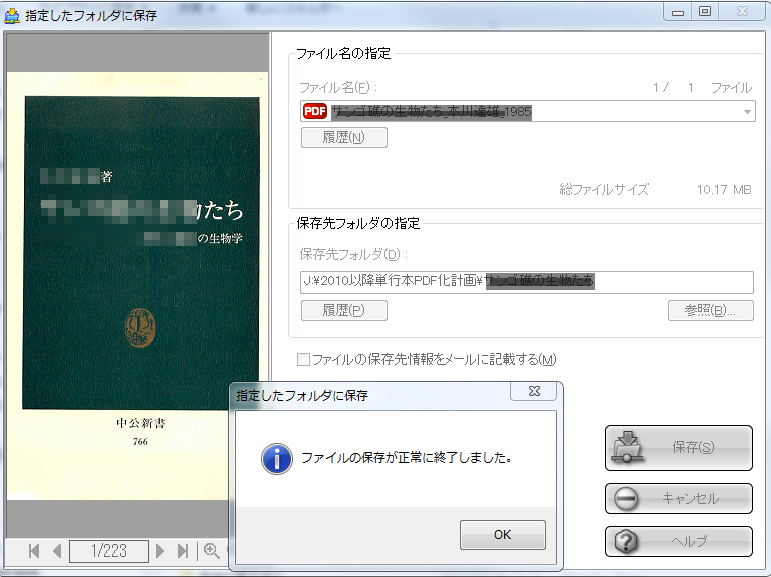
Task: Go to next page of preview
Action: [160, 551]
